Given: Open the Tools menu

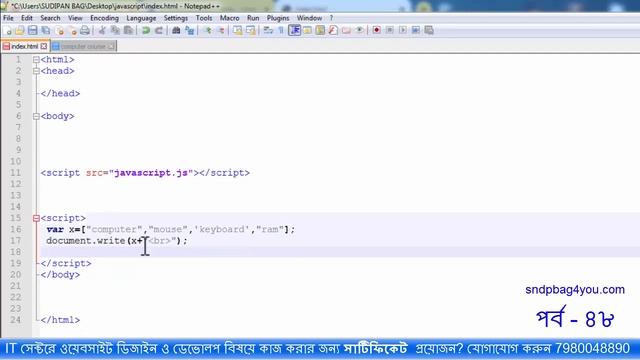Looking at the screenshot, I should [204, 18].
